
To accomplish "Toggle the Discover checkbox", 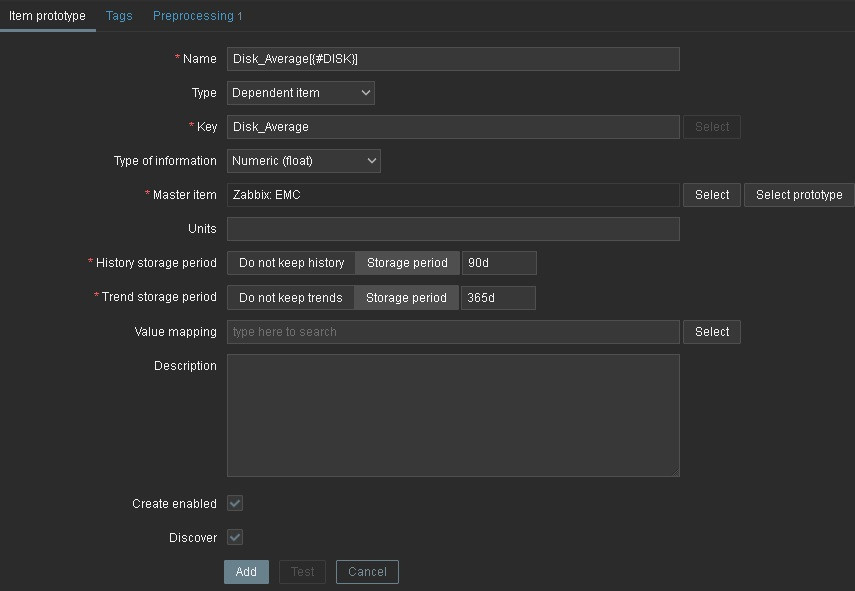I will (x=235, y=538).
